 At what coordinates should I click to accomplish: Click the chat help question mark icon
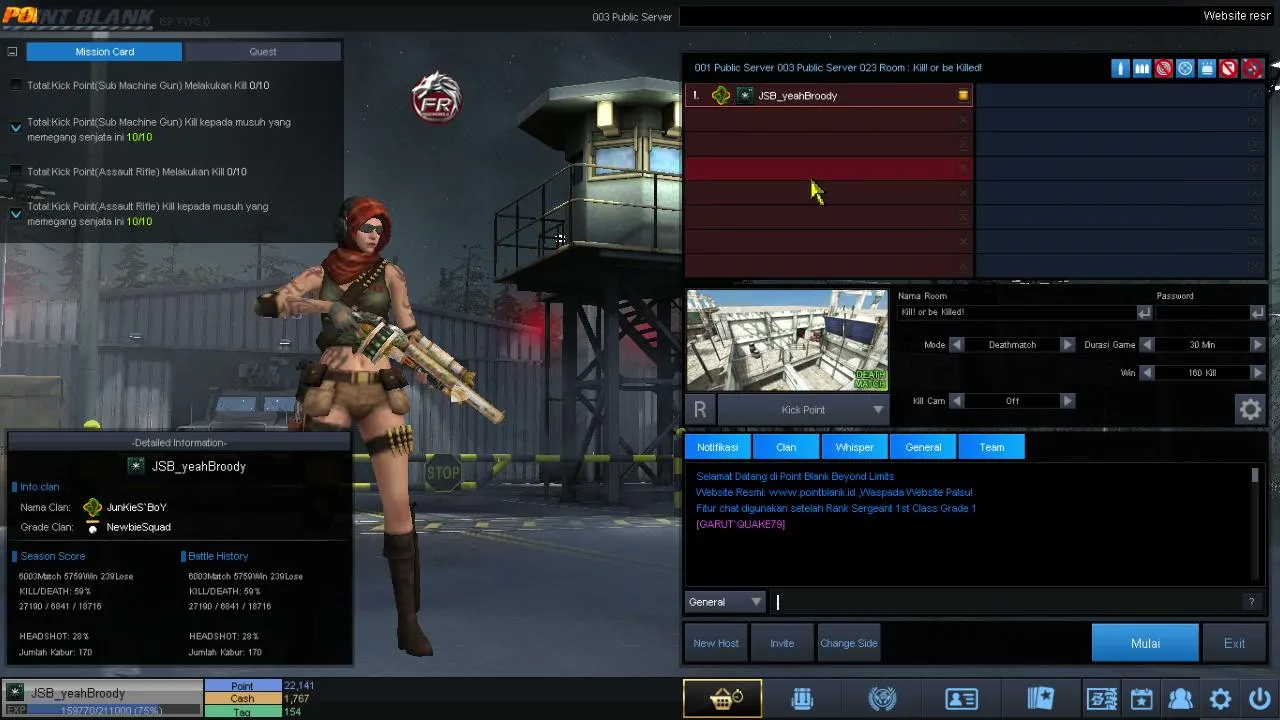point(1251,601)
